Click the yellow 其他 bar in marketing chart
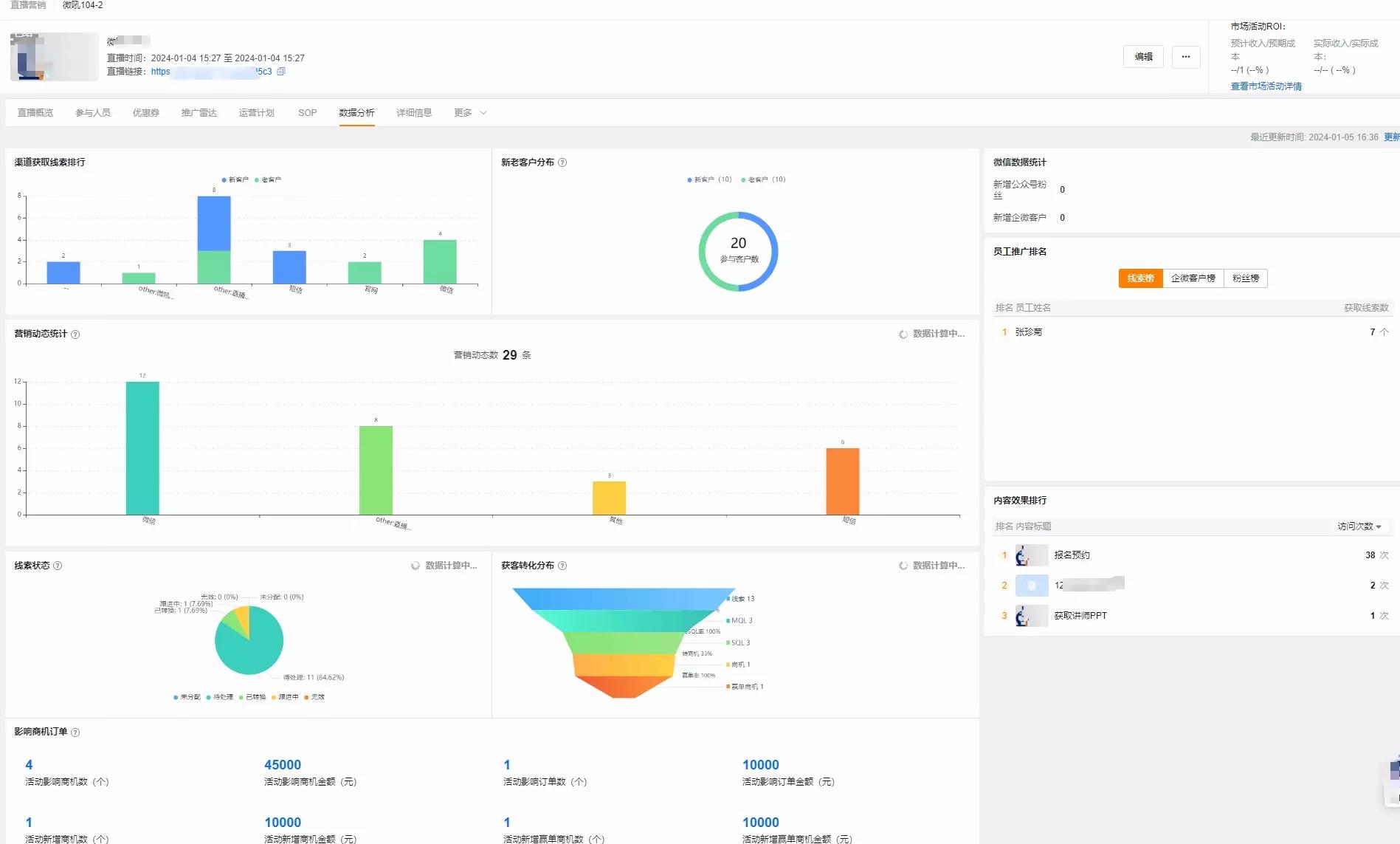 (x=610, y=498)
